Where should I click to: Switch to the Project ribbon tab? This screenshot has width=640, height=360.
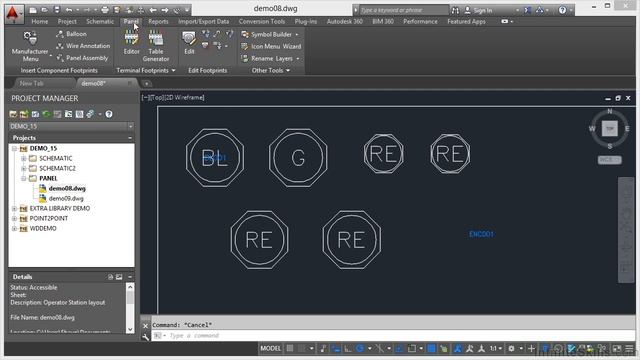pos(67,21)
